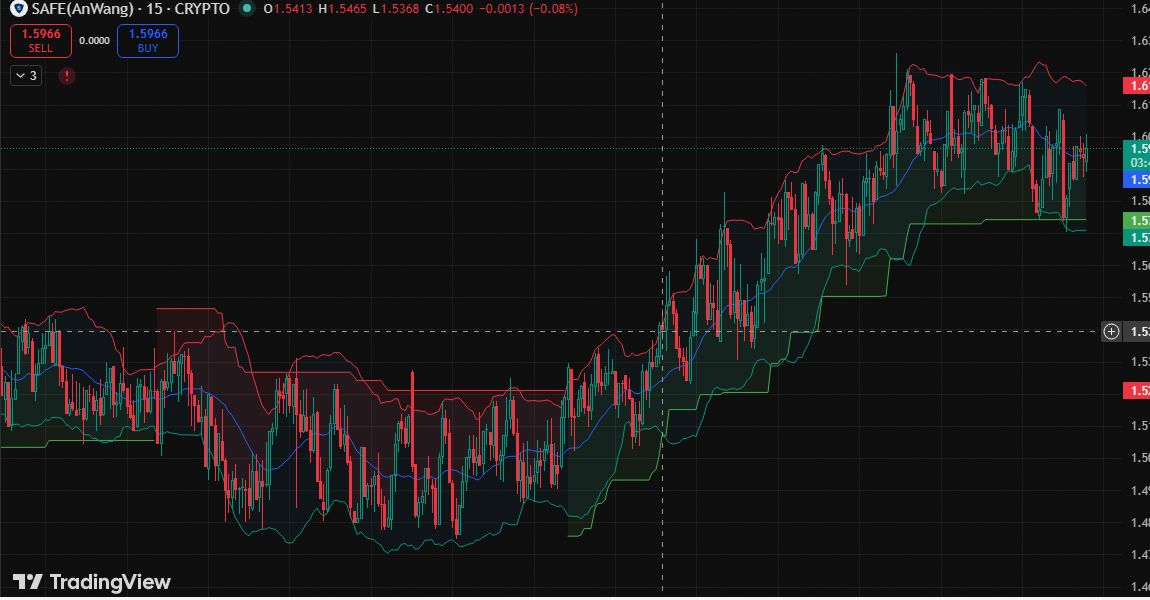Click the 15 interval in the chart title

pyautogui.click(x=154, y=9)
